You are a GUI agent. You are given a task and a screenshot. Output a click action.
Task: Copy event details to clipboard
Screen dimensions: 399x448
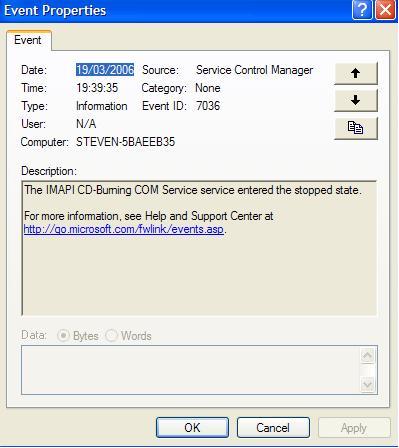click(356, 128)
